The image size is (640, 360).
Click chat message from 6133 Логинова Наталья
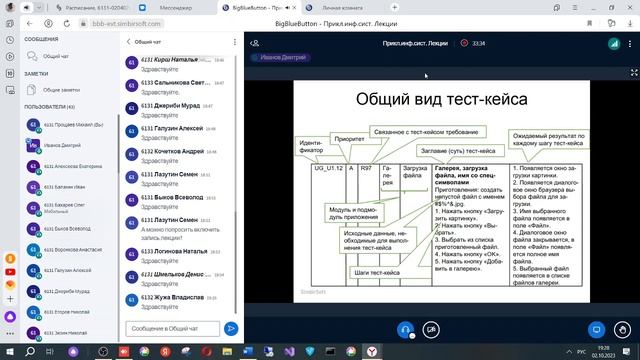180,256
